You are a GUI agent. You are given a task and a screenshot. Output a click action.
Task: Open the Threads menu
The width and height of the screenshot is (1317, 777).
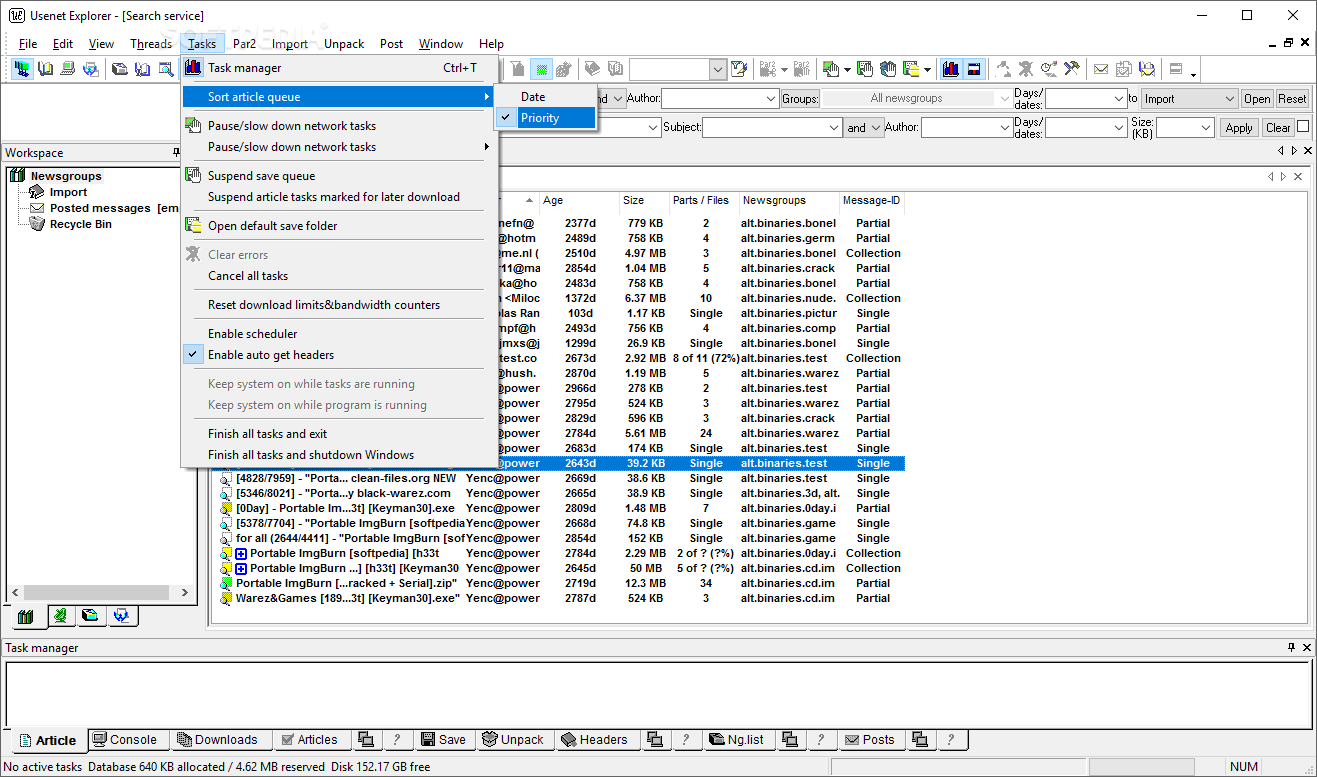pyautogui.click(x=151, y=43)
